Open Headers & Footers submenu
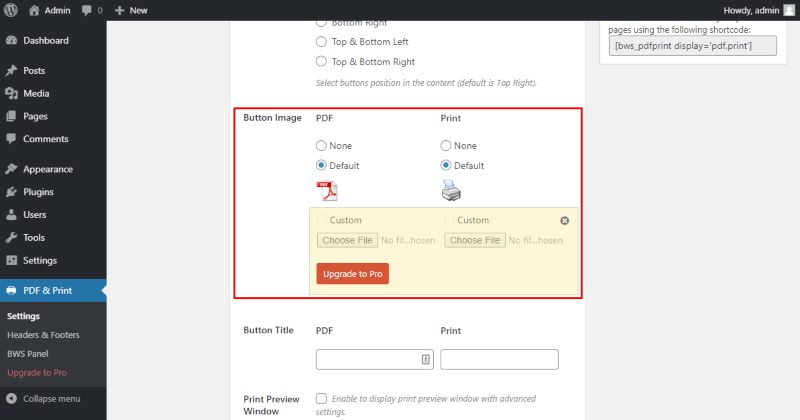 pos(43,335)
